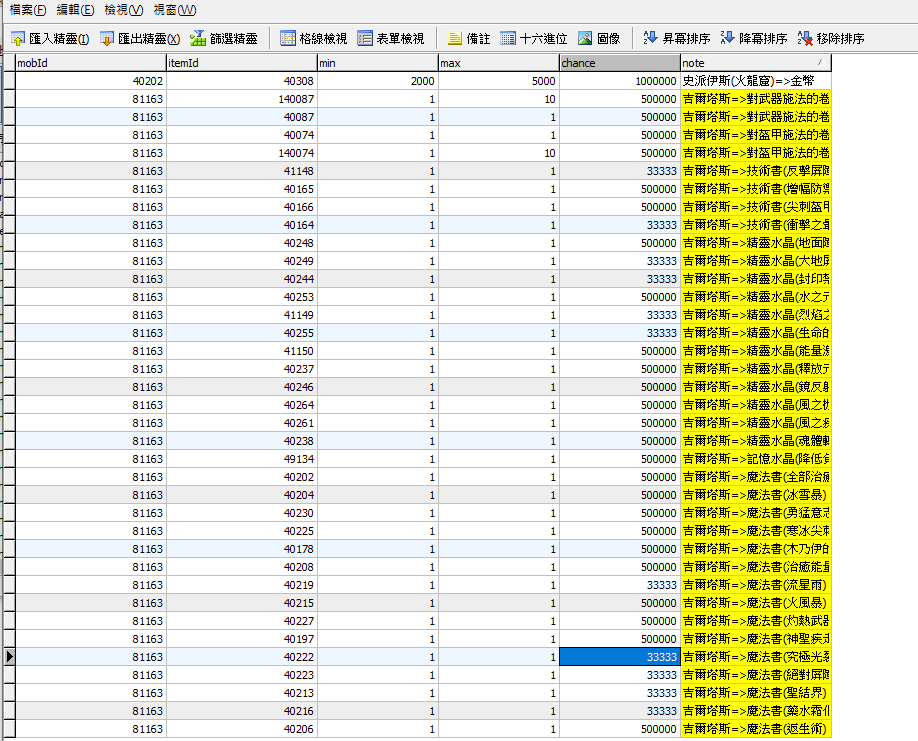Click itemId cell 40202
Image resolution: width=918 pixels, height=741 pixels.
pos(242,477)
